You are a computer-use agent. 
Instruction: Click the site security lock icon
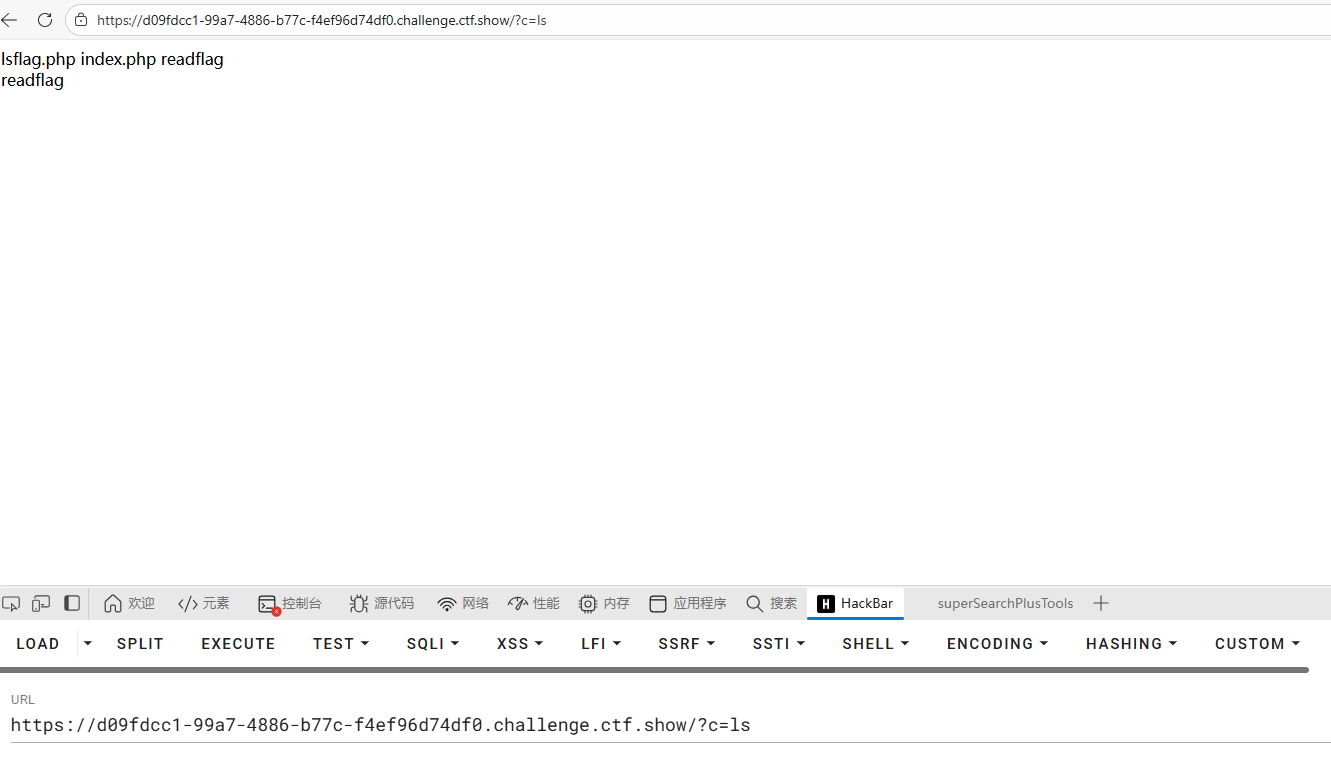point(80,19)
